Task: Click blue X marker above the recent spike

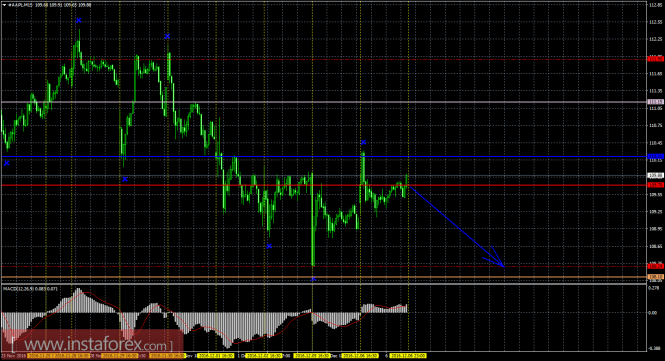Action: click(x=363, y=143)
